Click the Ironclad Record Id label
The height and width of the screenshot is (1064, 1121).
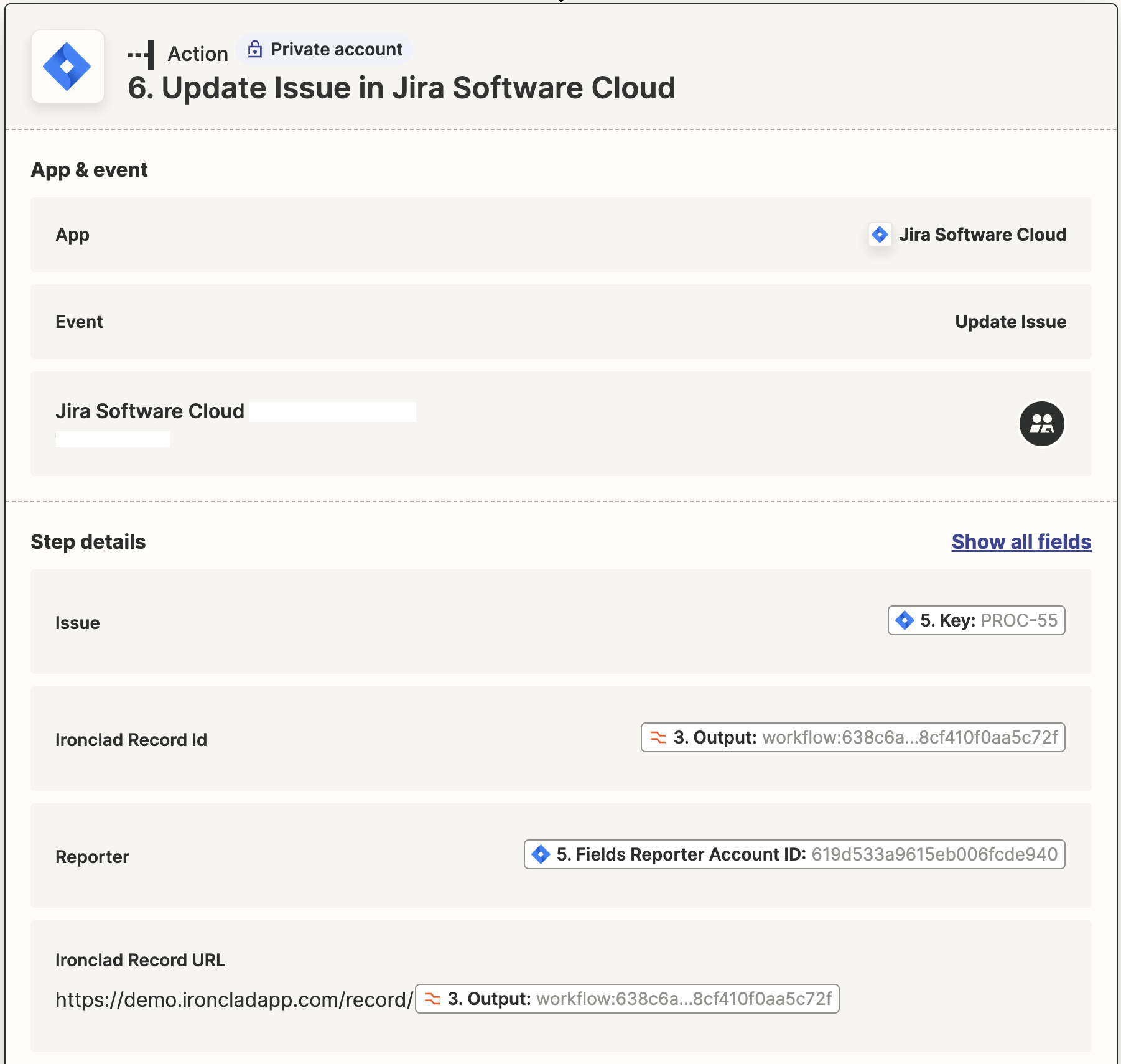point(131,740)
